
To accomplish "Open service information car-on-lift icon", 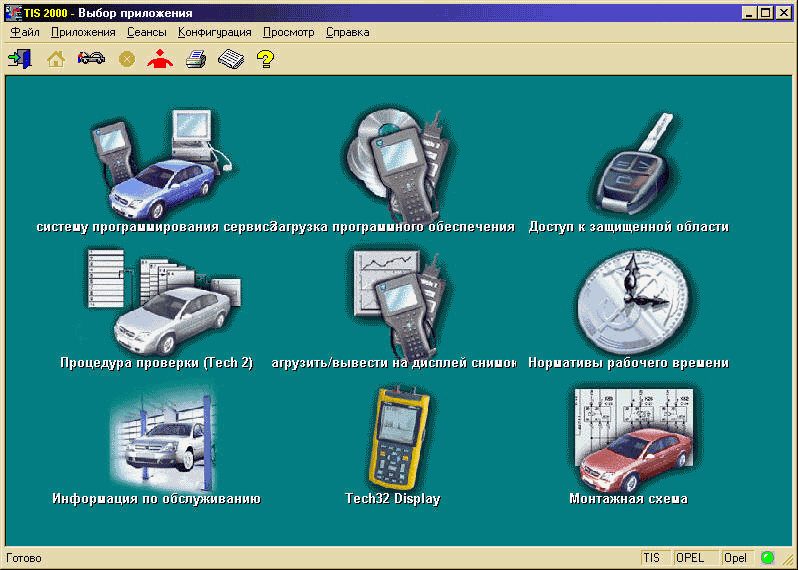I will click(x=162, y=439).
